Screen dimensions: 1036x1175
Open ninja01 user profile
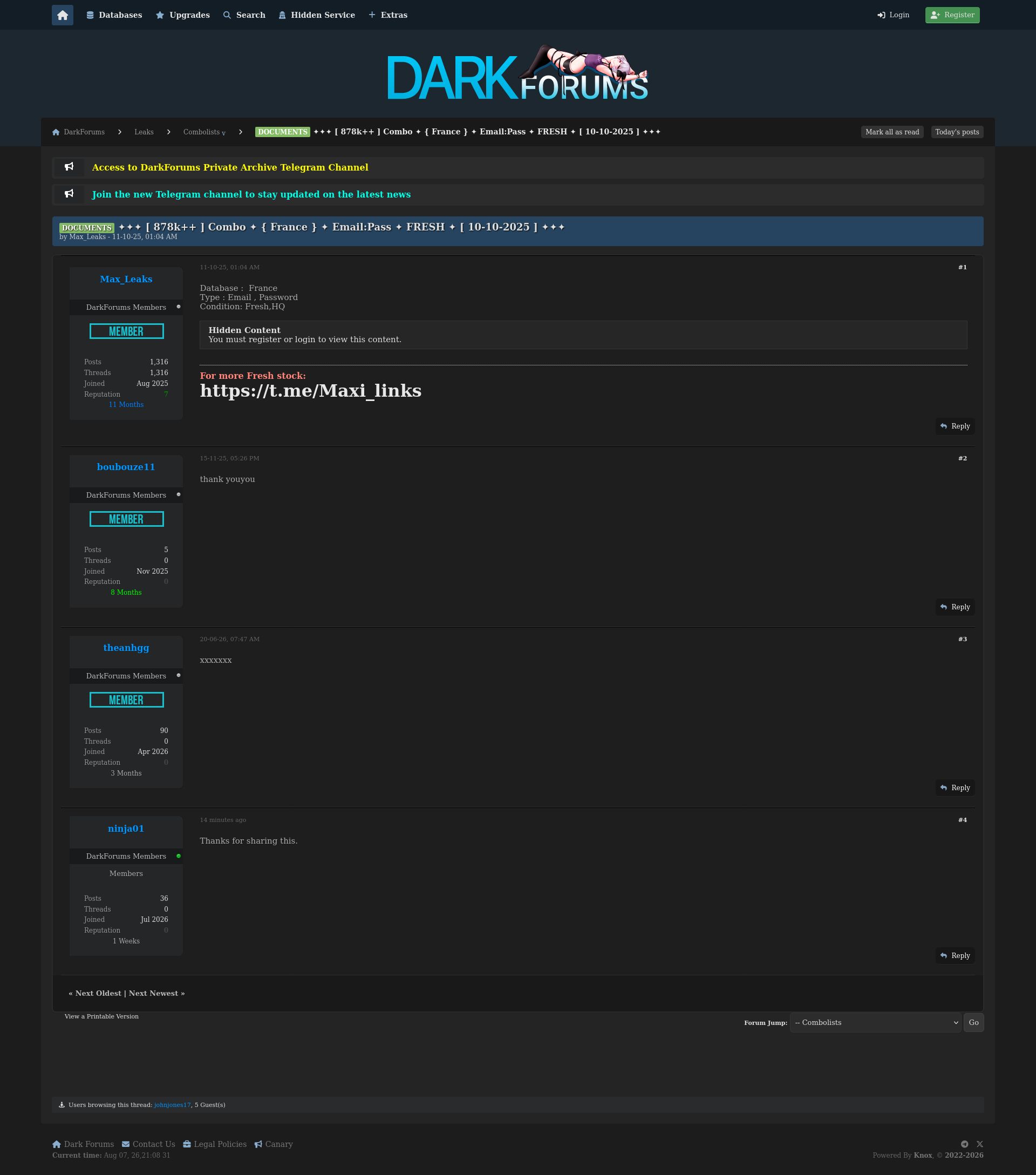click(126, 828)
